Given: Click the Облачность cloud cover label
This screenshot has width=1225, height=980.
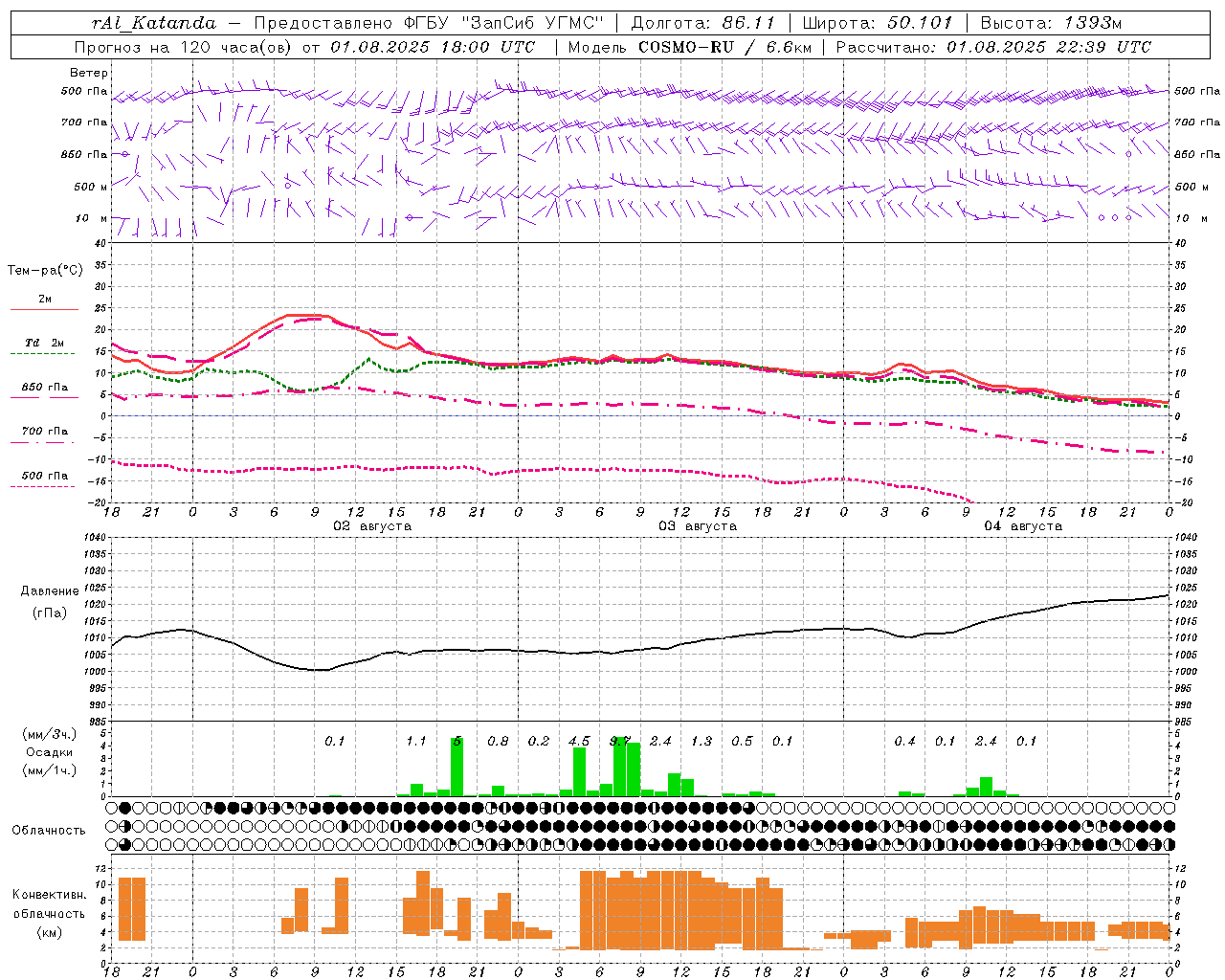Looking at the screenshot, I should [49, 831].
